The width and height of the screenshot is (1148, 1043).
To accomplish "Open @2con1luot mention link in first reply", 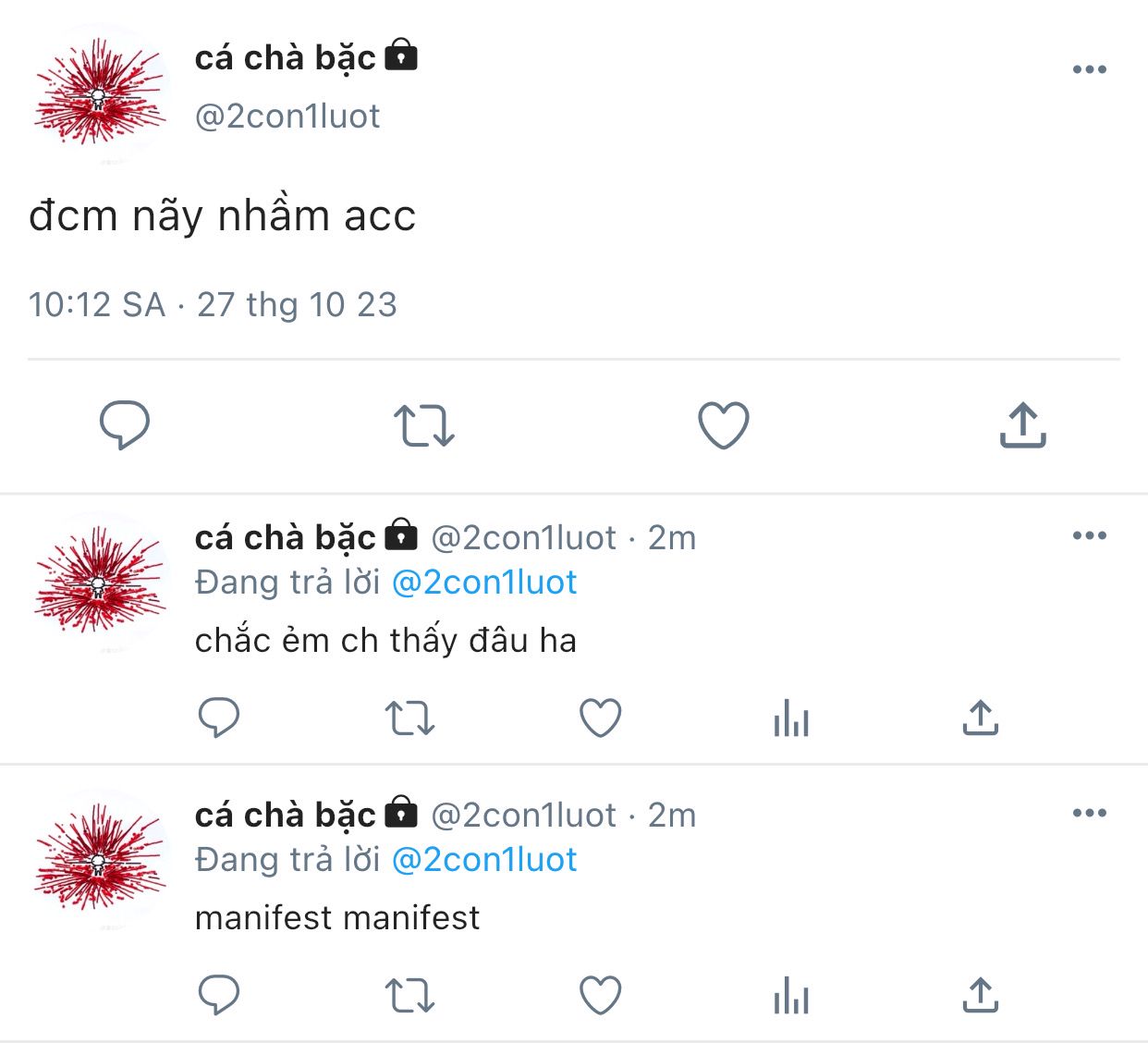I will (x=484, y=583).
